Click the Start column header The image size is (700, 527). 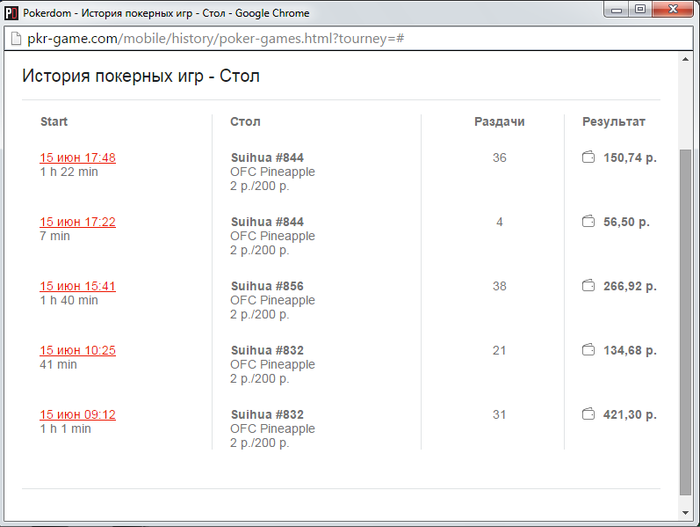(54, 121)
